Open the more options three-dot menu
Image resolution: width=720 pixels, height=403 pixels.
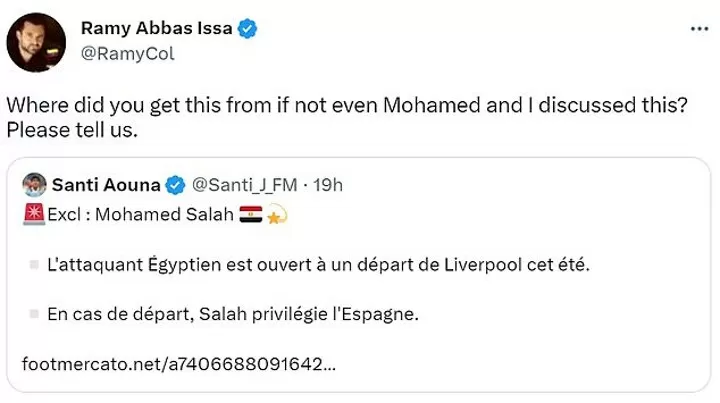699,29
